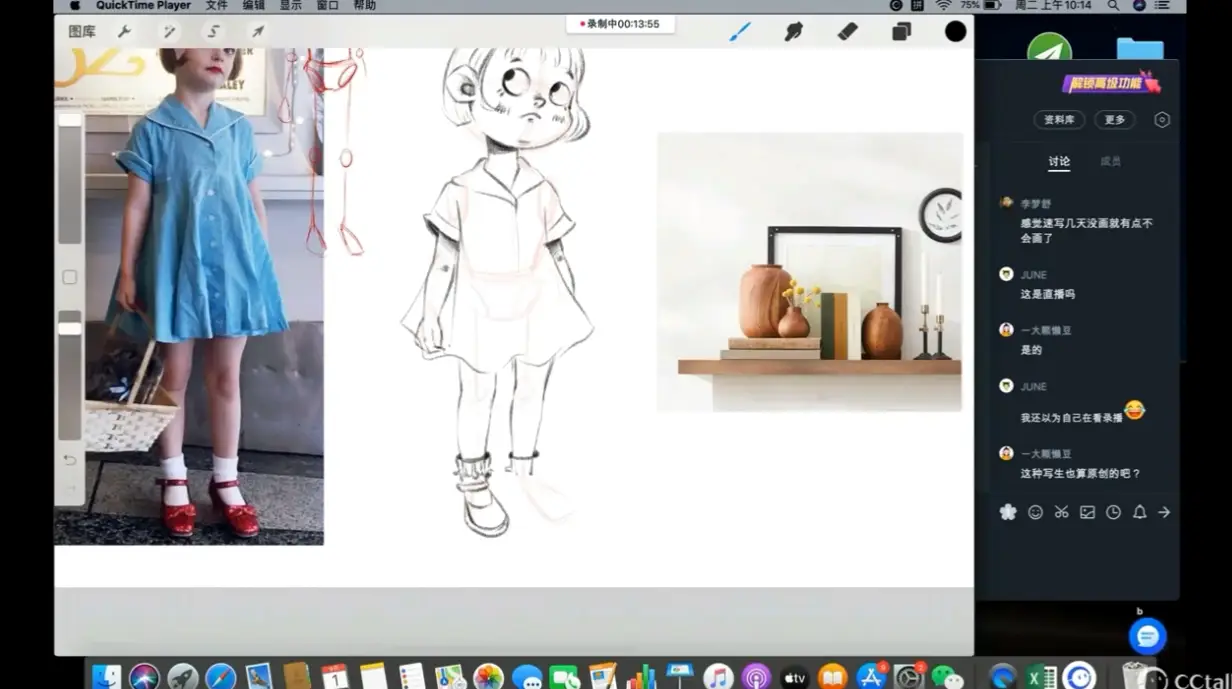Click the send arrow in the chat panel
The image size is (1232, 689).
click(x=1164, y=511)
